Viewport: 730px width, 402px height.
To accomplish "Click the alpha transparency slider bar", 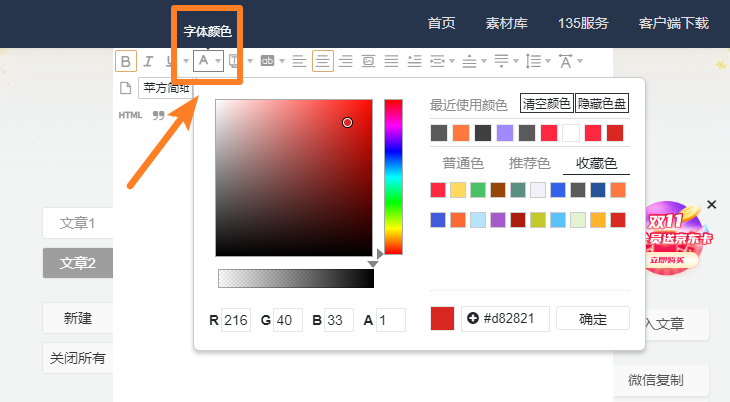I will 296,279.
